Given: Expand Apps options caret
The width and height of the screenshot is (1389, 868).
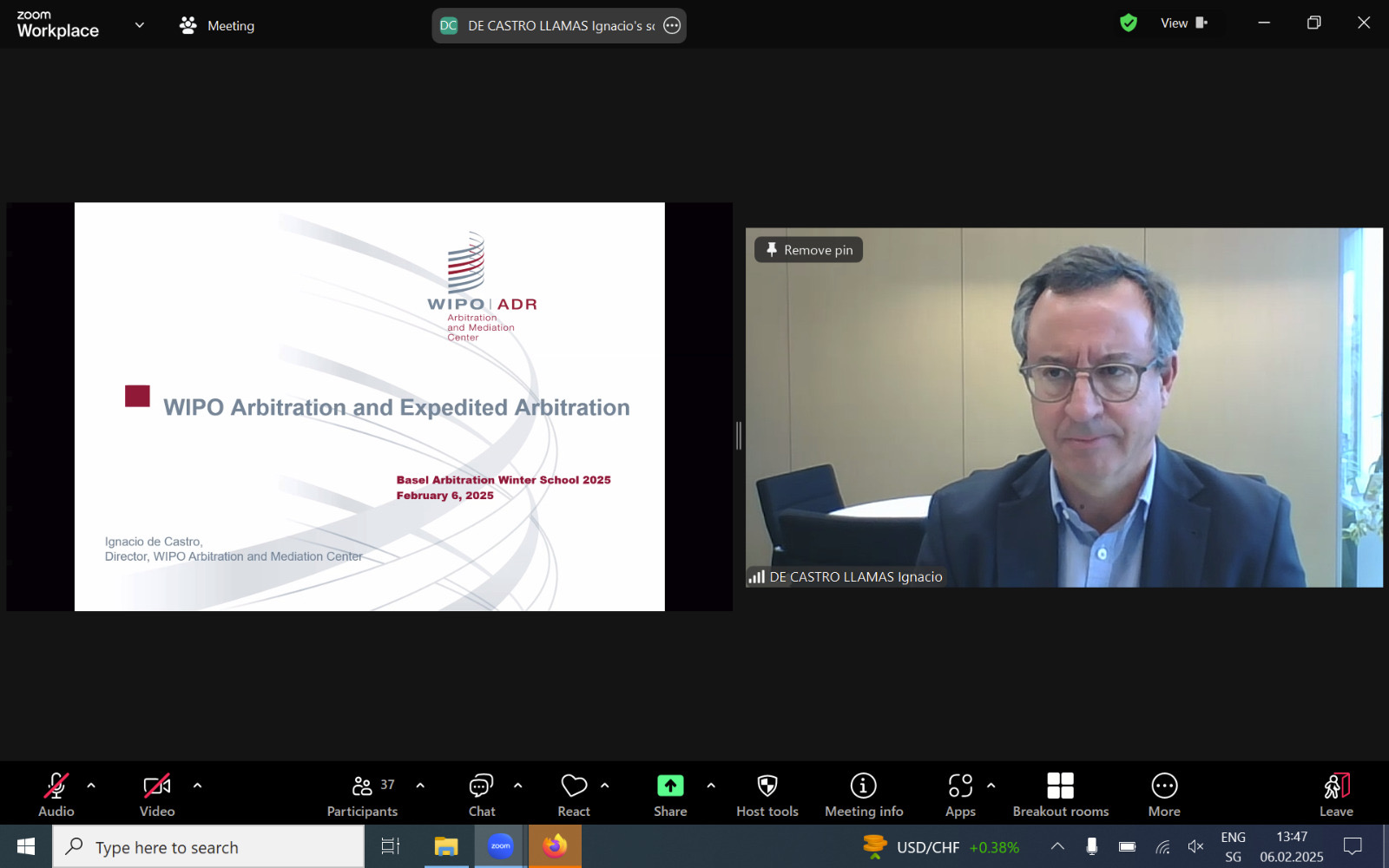Looking at the screenshot, I should click(x=991, y=786).
